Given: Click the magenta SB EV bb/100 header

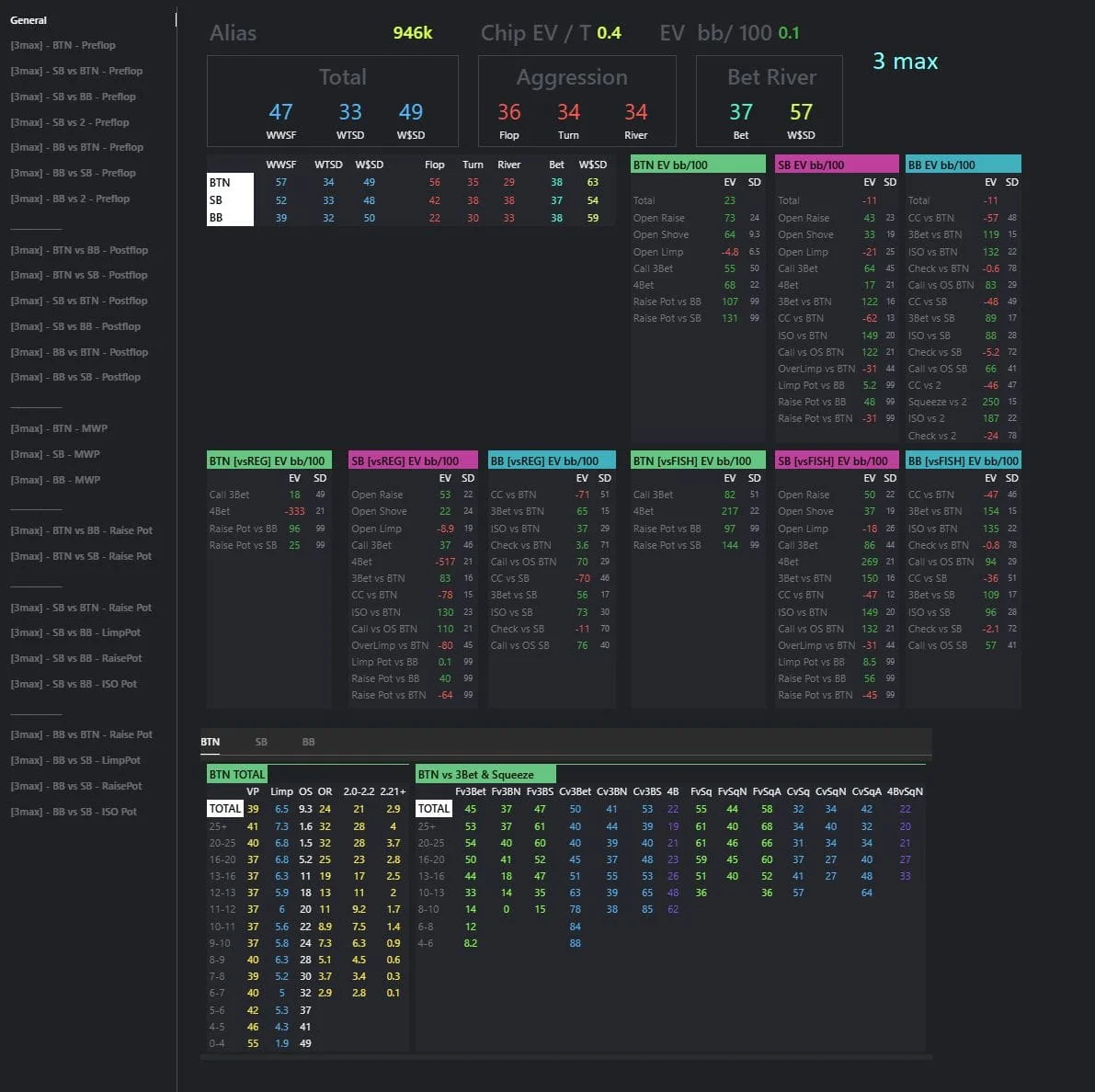Looking at the screenshot, I should [x=836, y=165].
